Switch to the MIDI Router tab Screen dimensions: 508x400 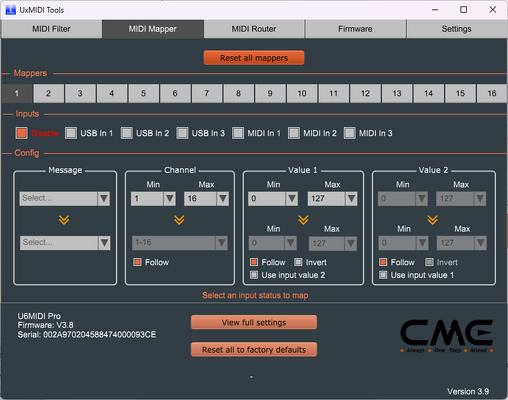click(x=254, y=29)
